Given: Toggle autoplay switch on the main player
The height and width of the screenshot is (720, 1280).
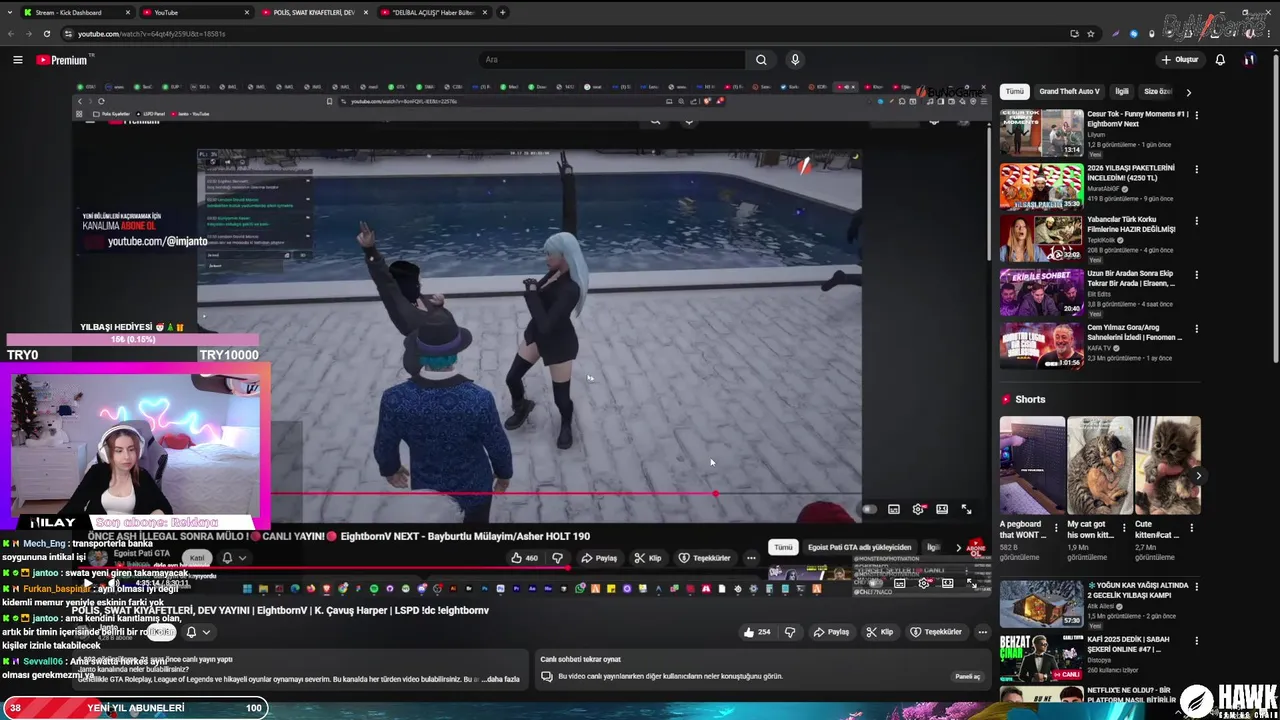Looking at the screenshot, I should click(869, 509).
